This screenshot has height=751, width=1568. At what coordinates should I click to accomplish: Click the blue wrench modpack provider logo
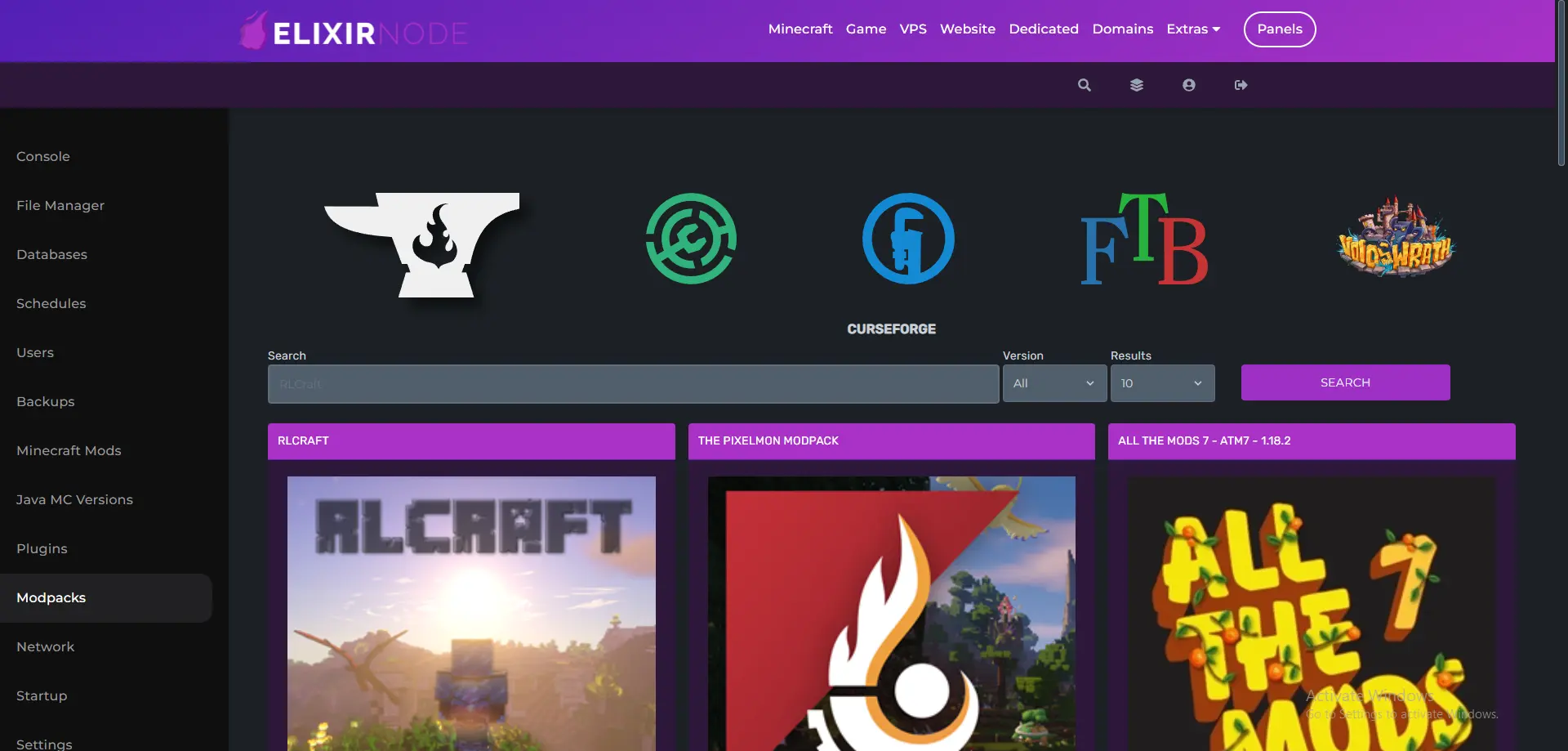point(907,239)
